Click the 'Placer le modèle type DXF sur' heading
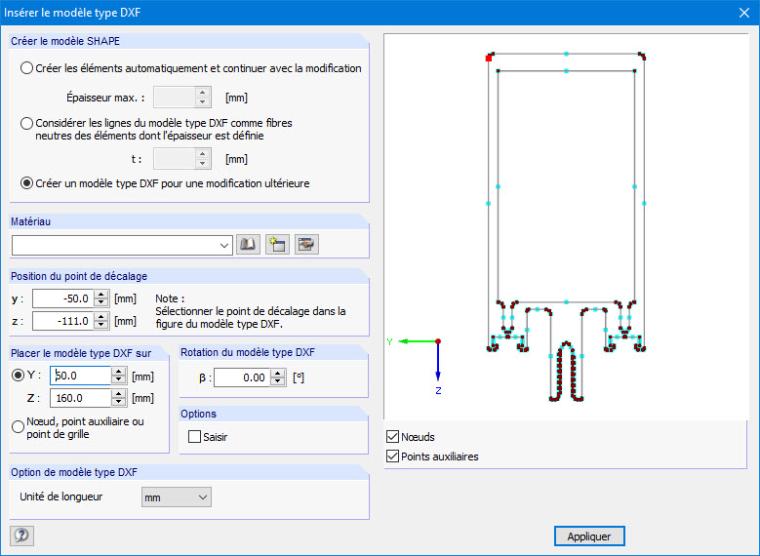The image size is (760, 556). point(81,353)
